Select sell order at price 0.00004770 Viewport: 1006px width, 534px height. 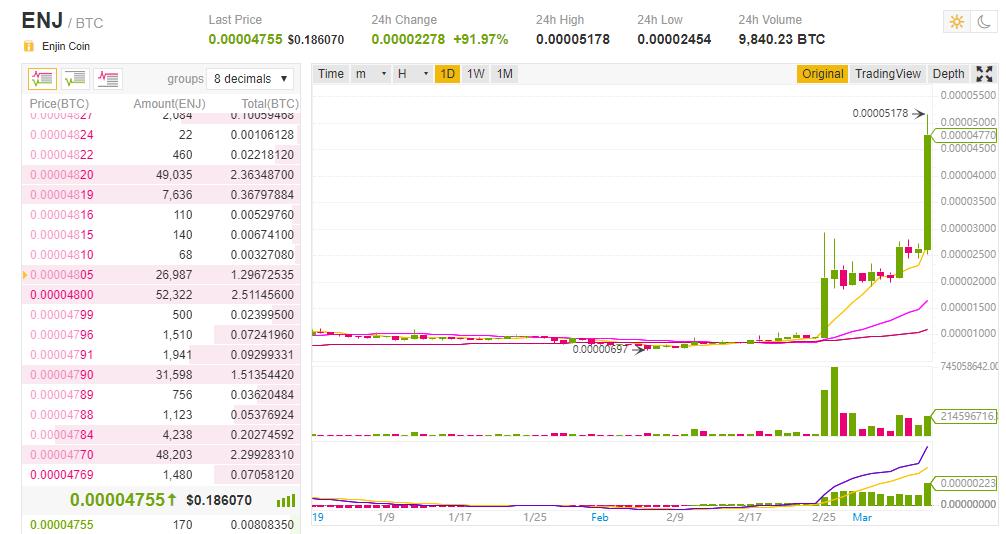tap(161, 454)
